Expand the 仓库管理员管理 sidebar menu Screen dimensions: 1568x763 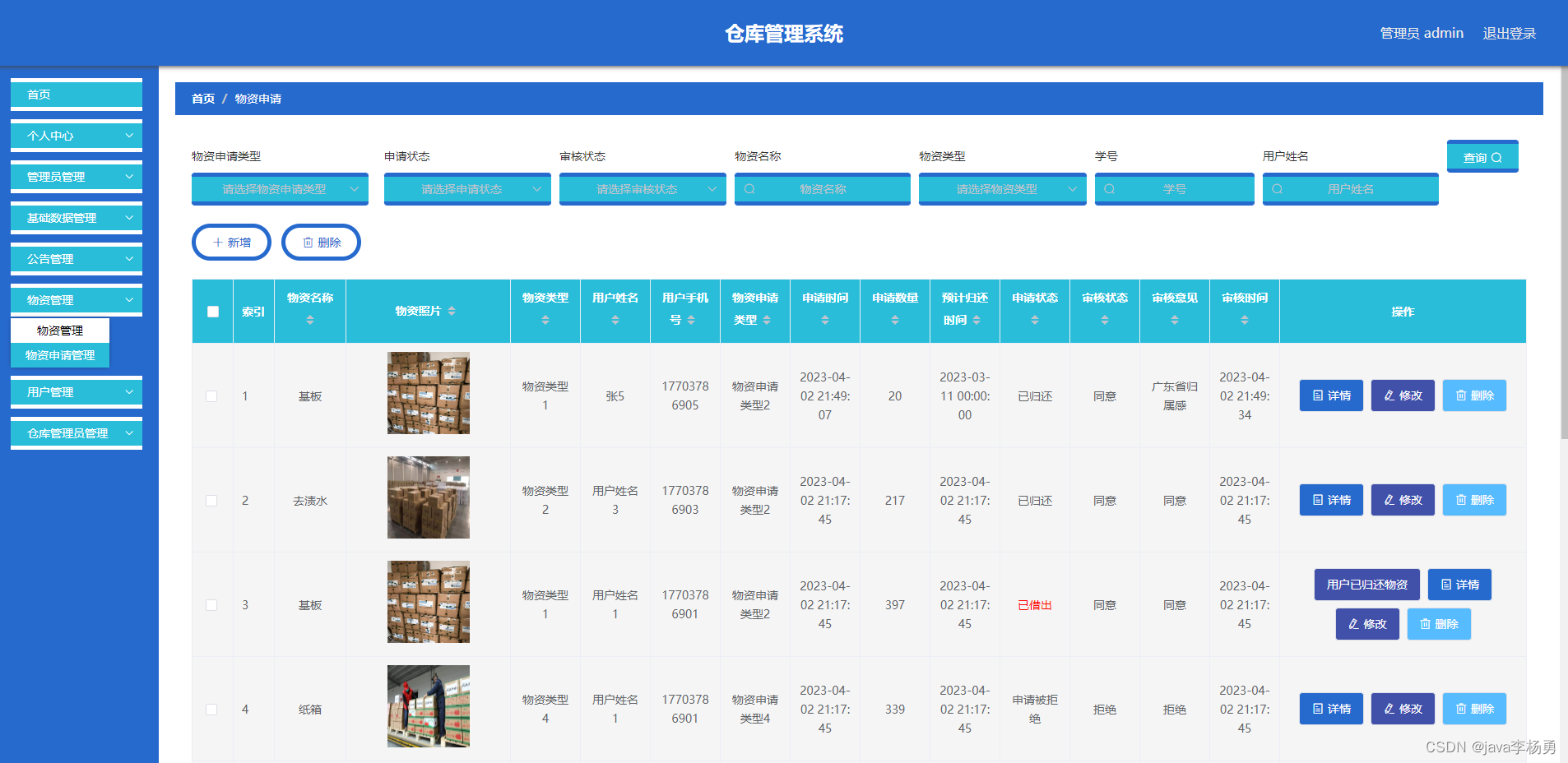point(77,433)
